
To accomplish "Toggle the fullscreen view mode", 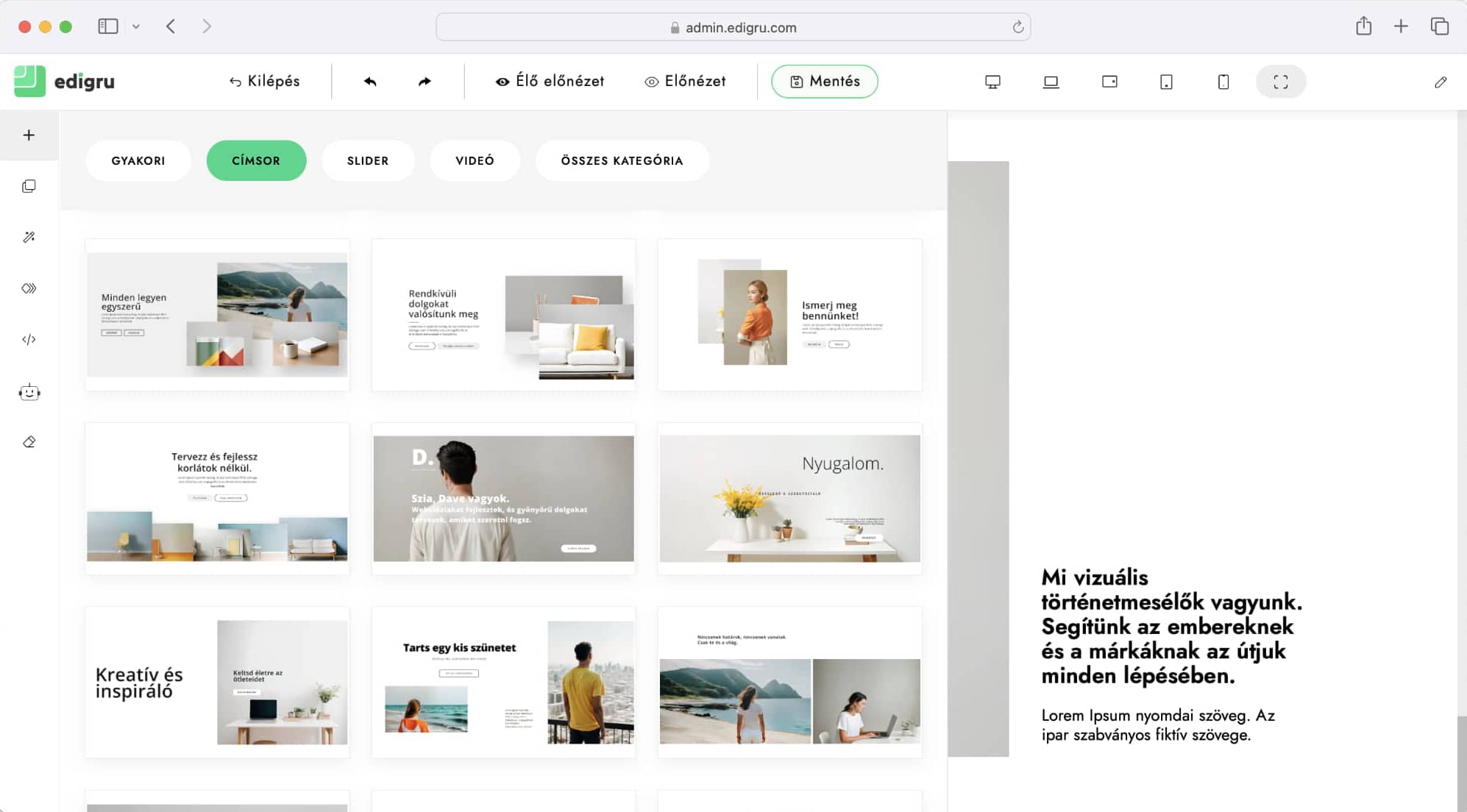I will click(x=1281, y=82).
